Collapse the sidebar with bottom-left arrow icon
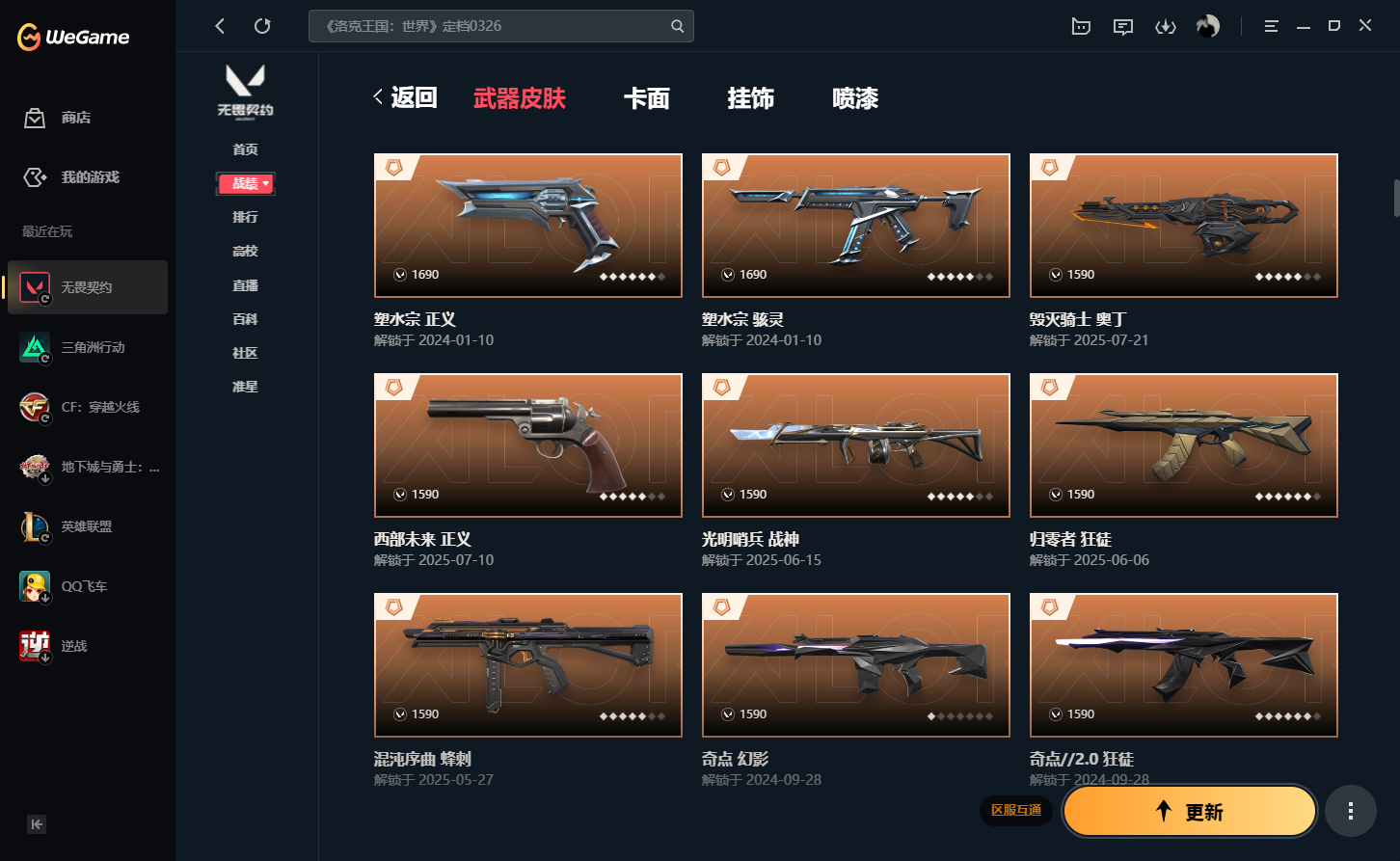This screenshot has height=861, width=1400. pyautogui.click(x=37, y=824)
